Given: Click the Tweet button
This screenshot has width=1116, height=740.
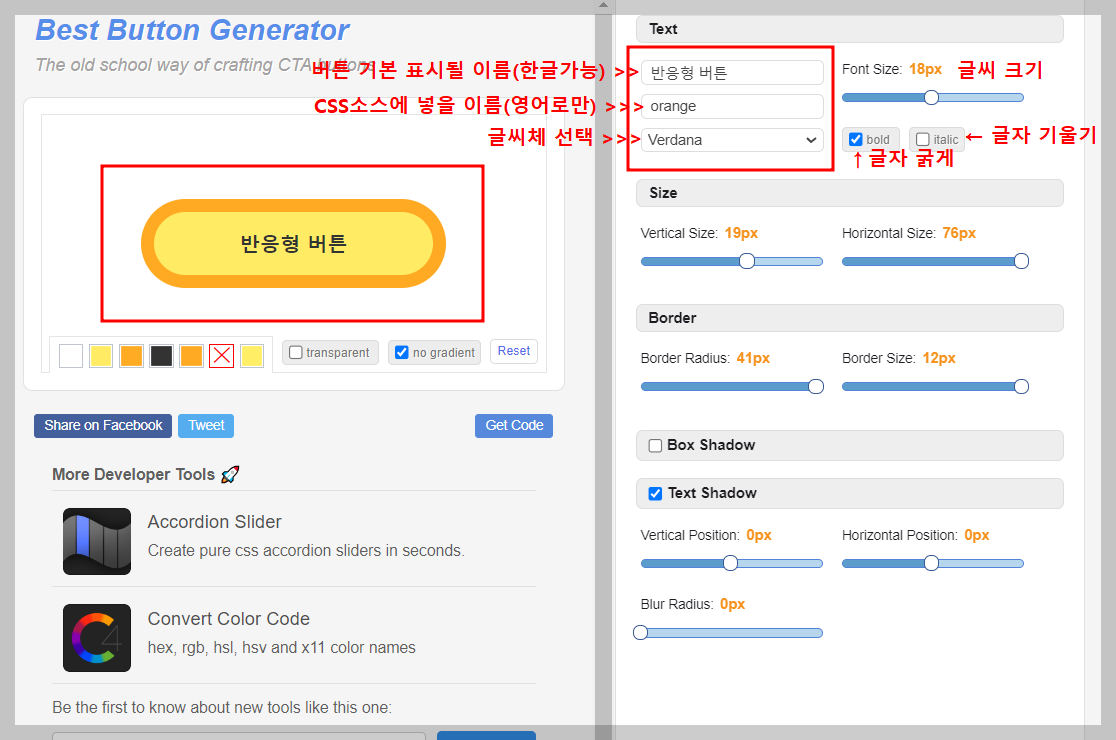Looking at the screenshot, I should [x=205, y=425].
